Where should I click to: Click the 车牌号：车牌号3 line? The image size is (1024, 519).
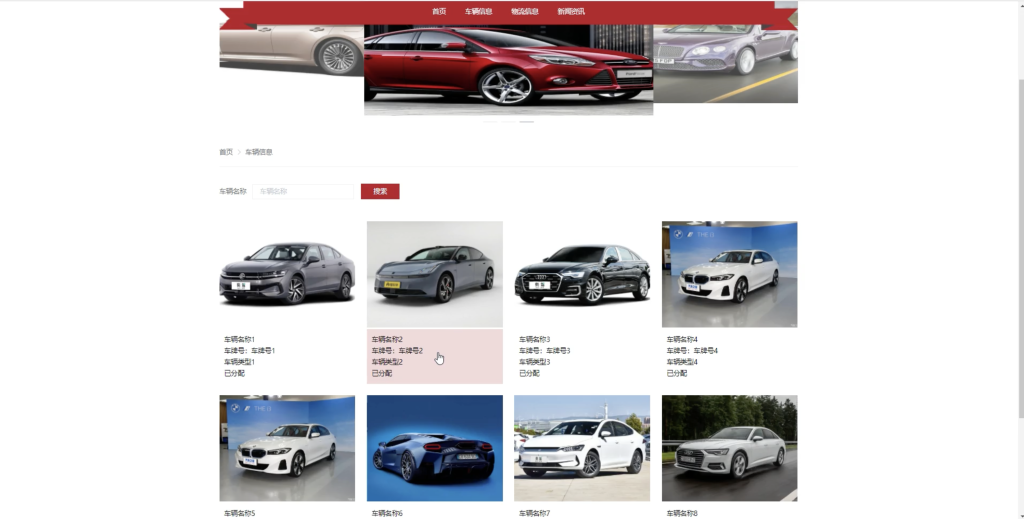point(545,351)
